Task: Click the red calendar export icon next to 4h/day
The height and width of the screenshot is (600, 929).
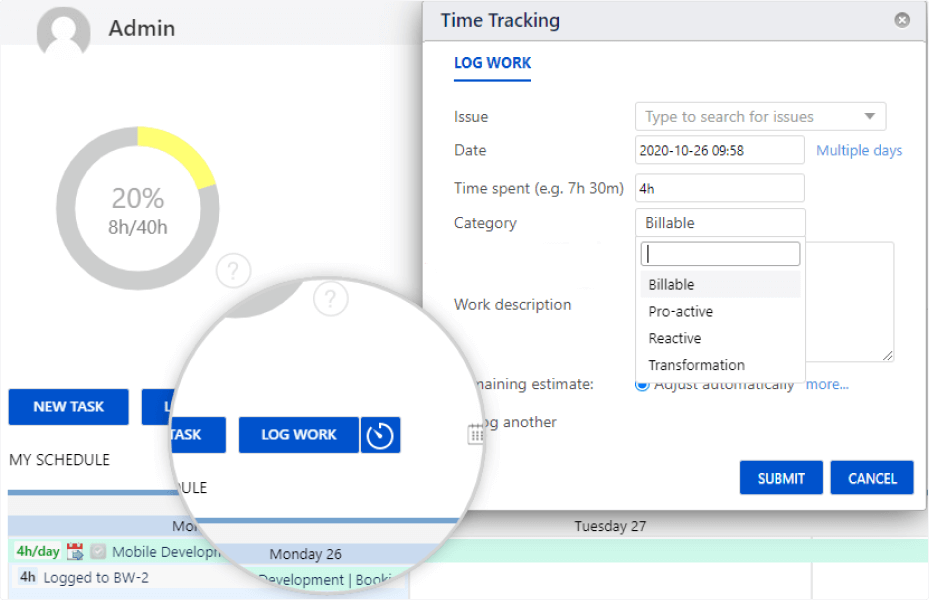Action: [74, 551]
